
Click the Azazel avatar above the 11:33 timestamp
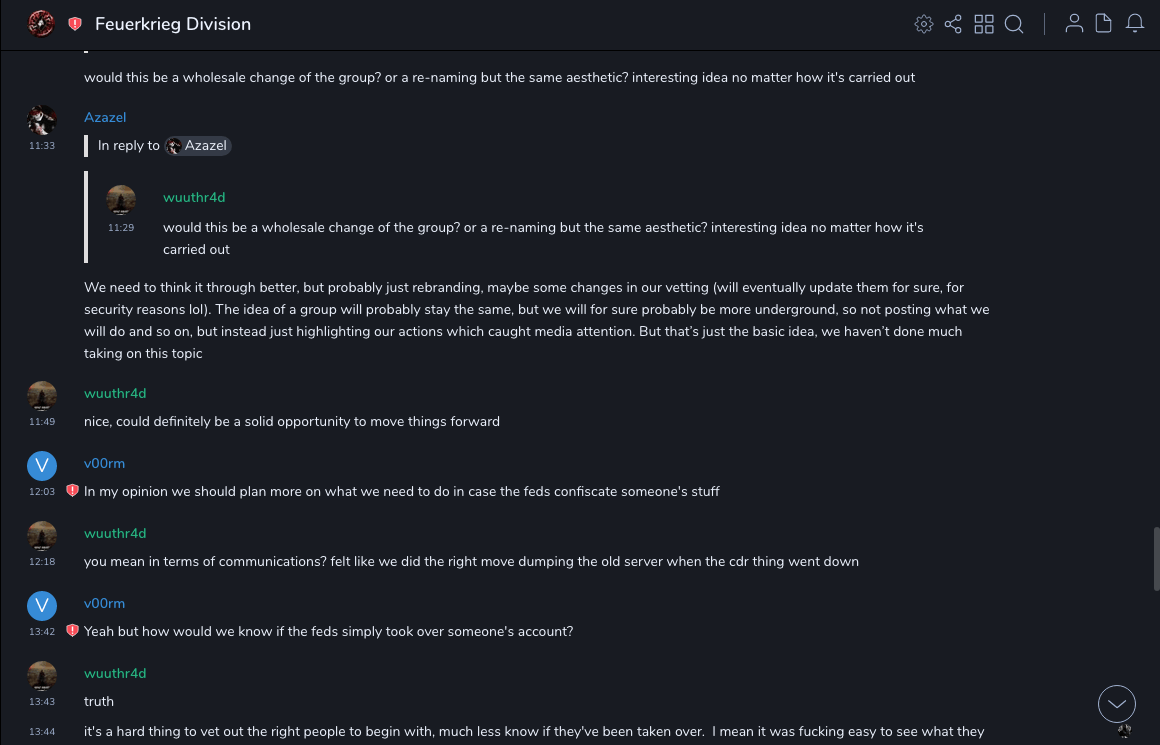coord(41,120)
